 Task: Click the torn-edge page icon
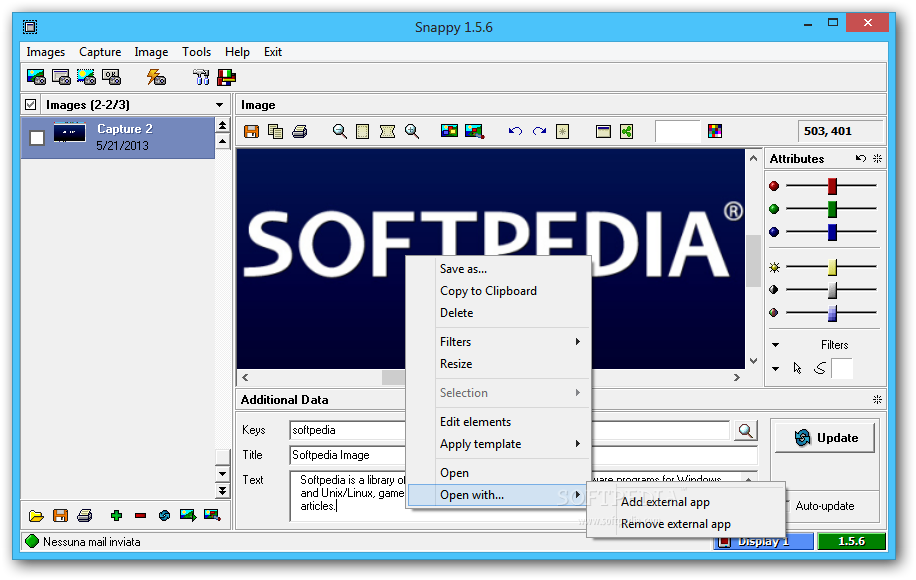(387, 131)
